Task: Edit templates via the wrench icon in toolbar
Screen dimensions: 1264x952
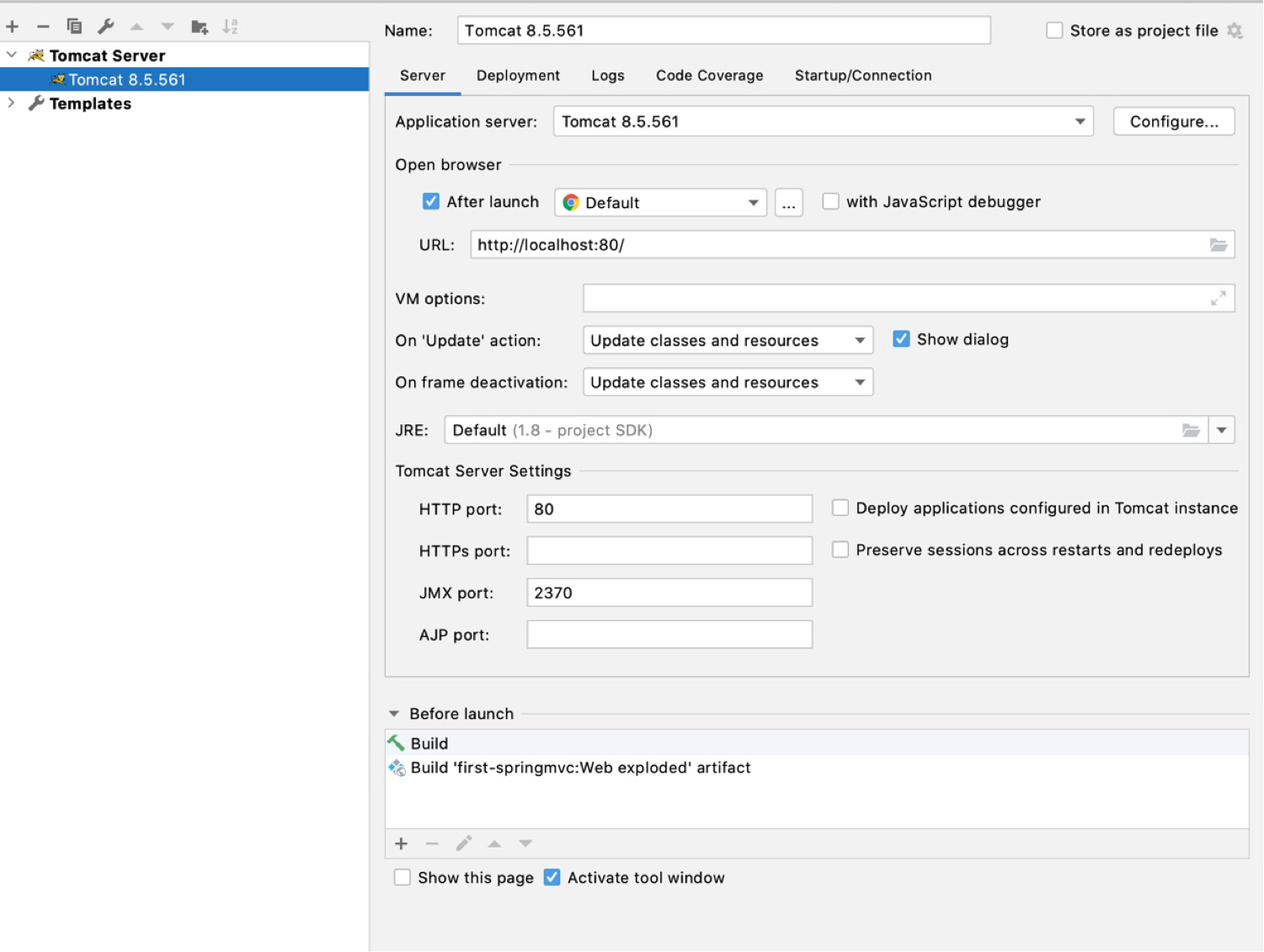Action: point(105,27)
